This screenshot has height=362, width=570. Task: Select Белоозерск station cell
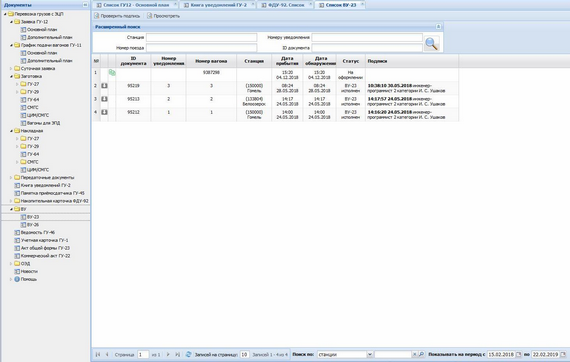pos(254,101)
